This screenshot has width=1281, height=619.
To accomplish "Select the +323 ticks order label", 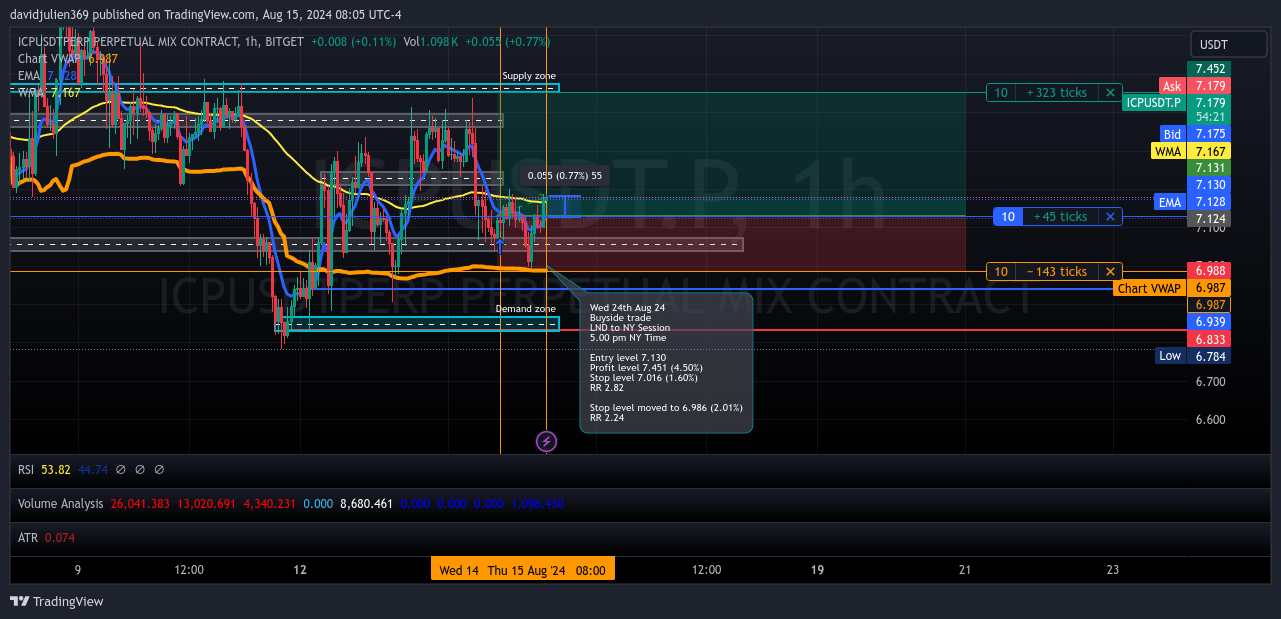I will [x=1057, y=93].
